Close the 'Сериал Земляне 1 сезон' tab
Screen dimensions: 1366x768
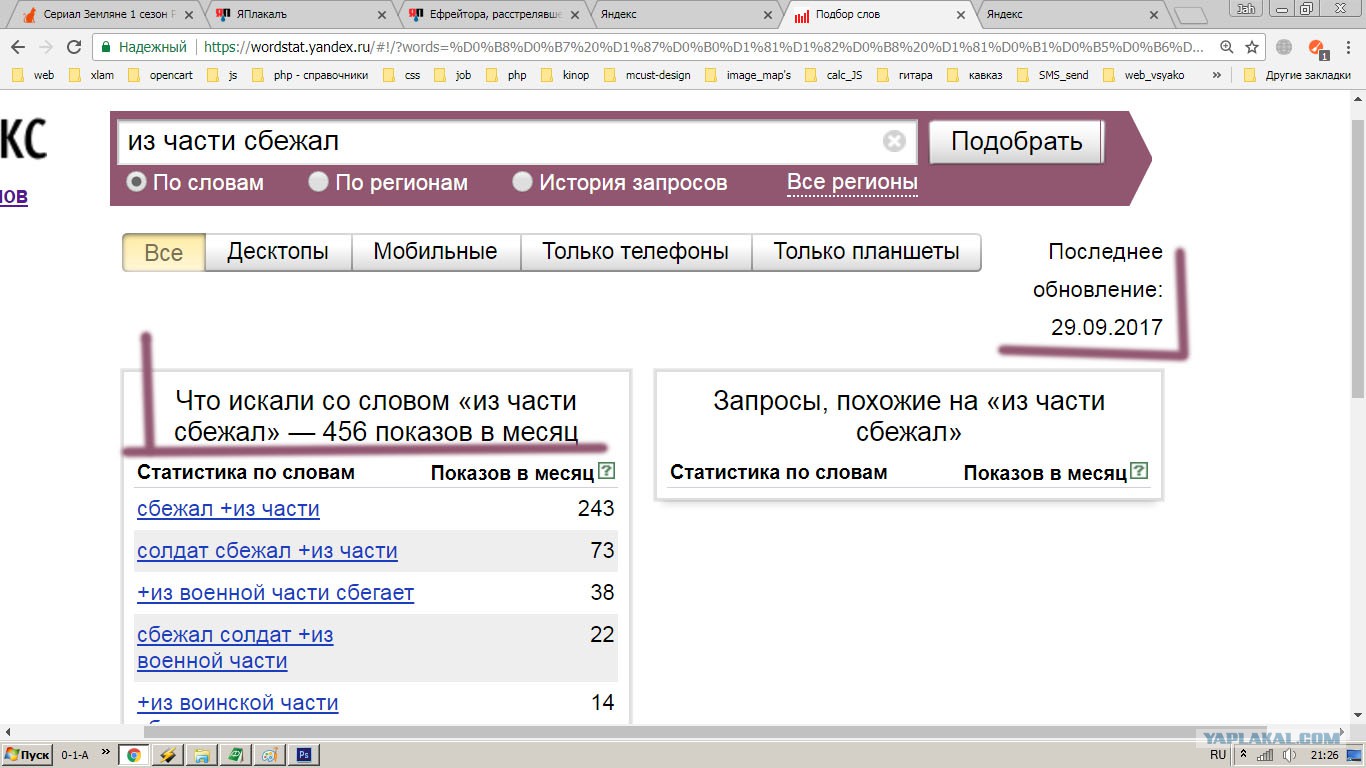coord(190,15)
